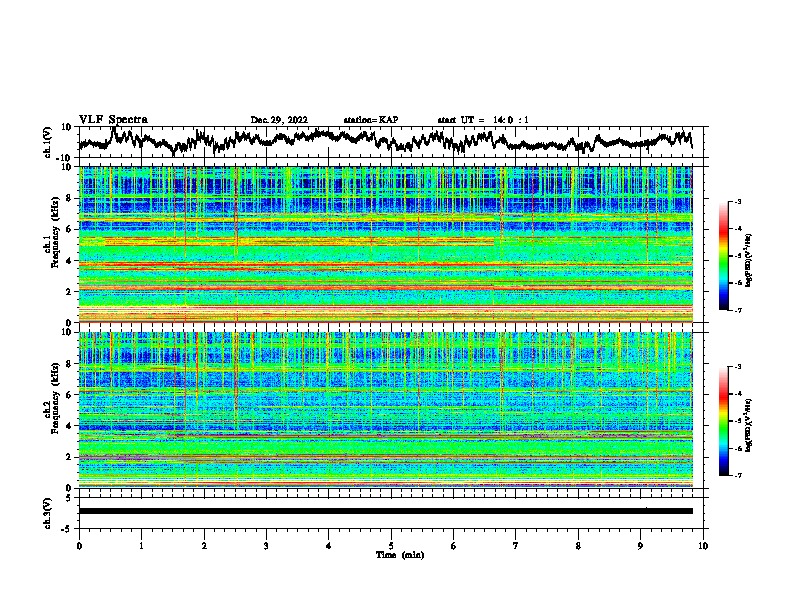Click the "ch.1(V)" waveform axis label
Image resolution: width=792 pixels, height=612 pixels.
click(48, 142)
